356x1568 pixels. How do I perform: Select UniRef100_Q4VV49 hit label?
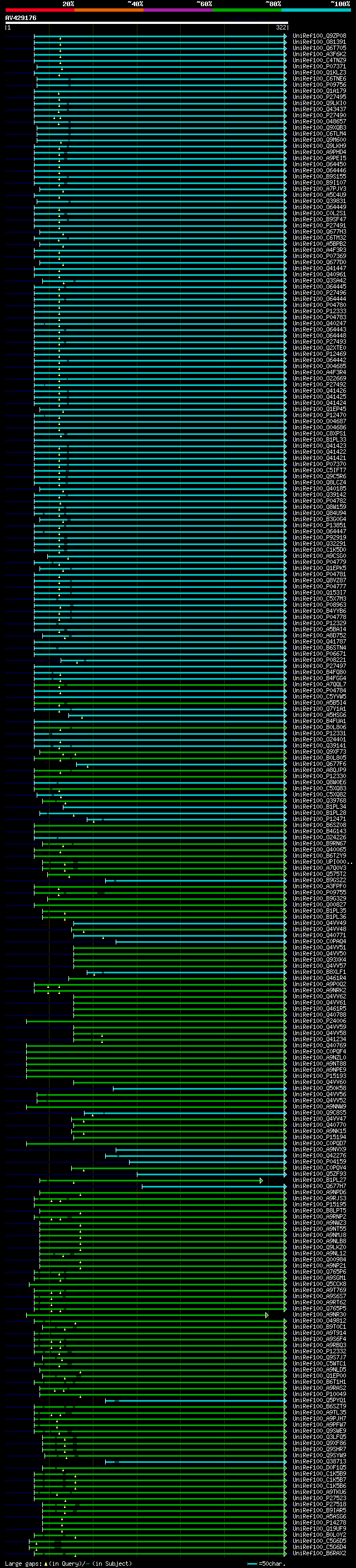pos(319,923)
